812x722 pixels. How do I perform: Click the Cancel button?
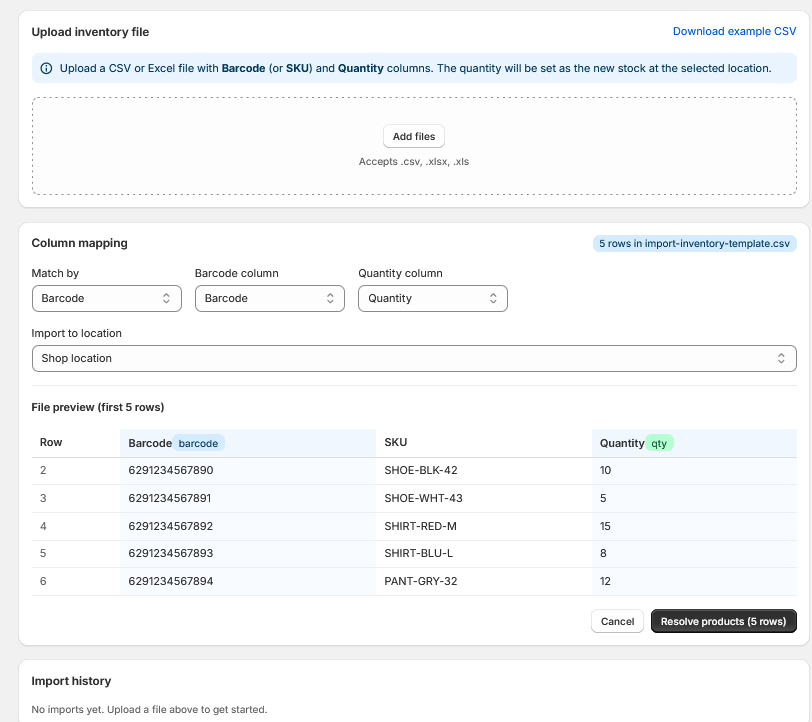pos(617,621)
